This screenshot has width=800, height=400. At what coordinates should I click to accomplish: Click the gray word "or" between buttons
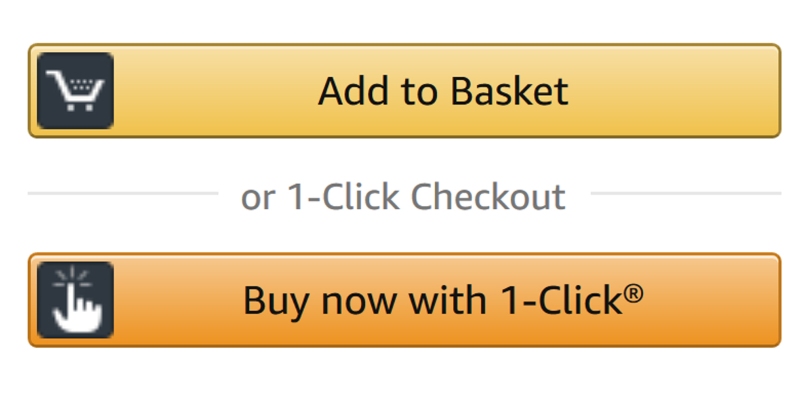coord(258,197)
